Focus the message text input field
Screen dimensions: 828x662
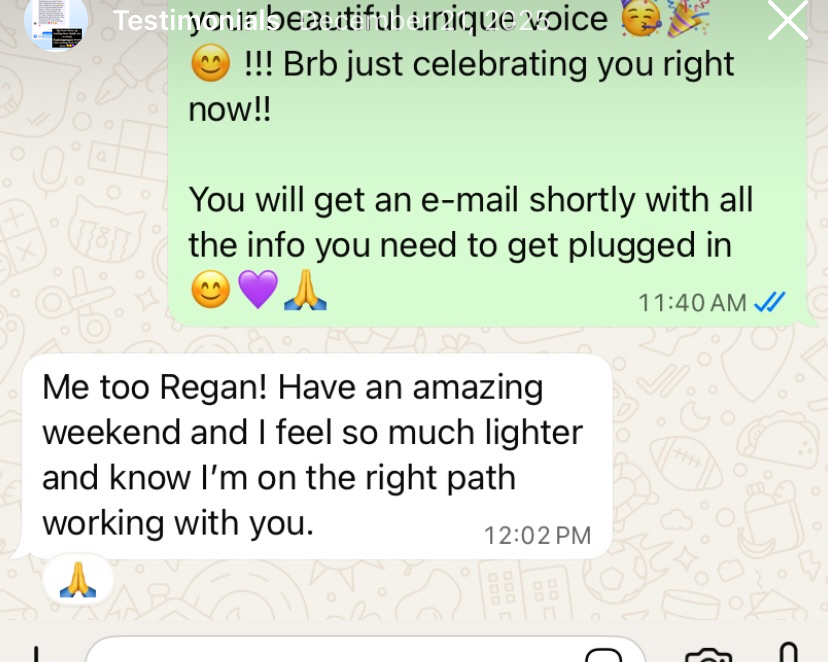click(x=365, y=650)
